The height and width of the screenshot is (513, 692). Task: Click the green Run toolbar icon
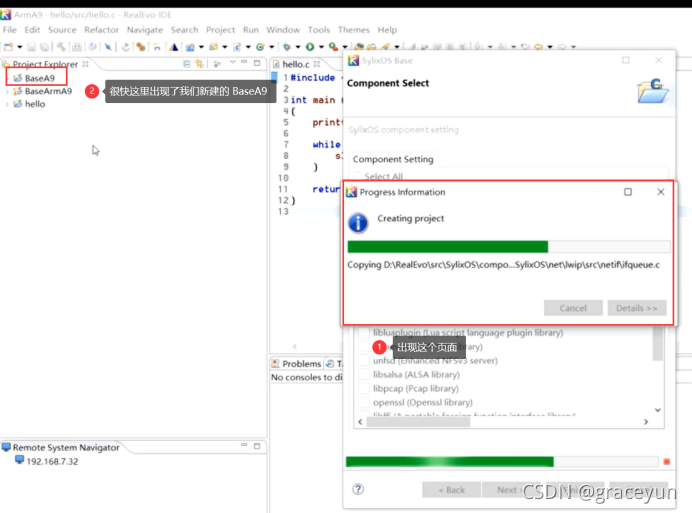tap(310, 46)
